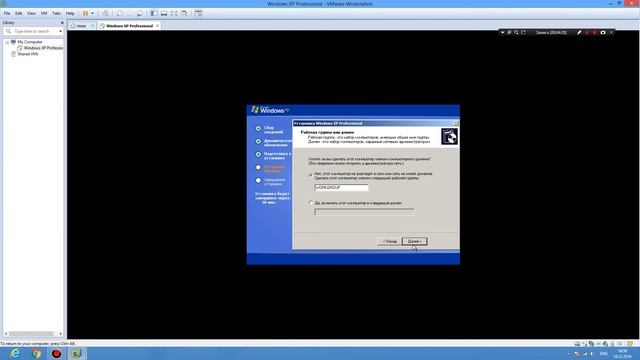Click the take snapshot toolbar icon
The image size is (640, 360).
tap(120, 13)
